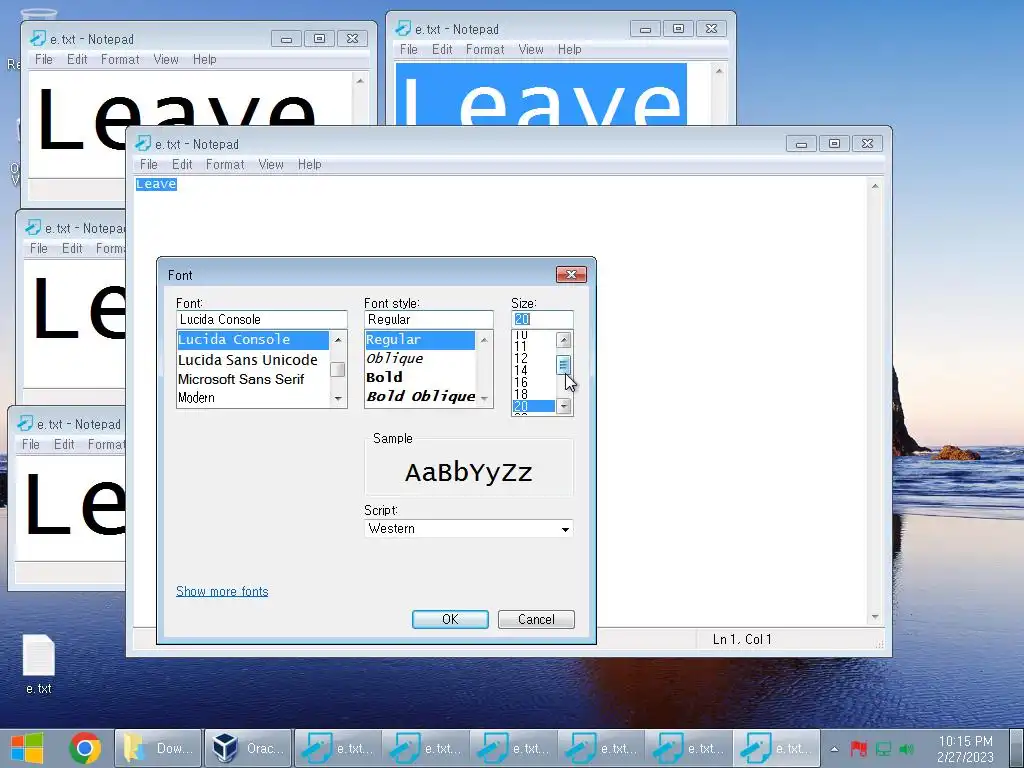Viewport: 1024px width, 768px height.
Task: Click the Font style input field
Action: (428, 319)
